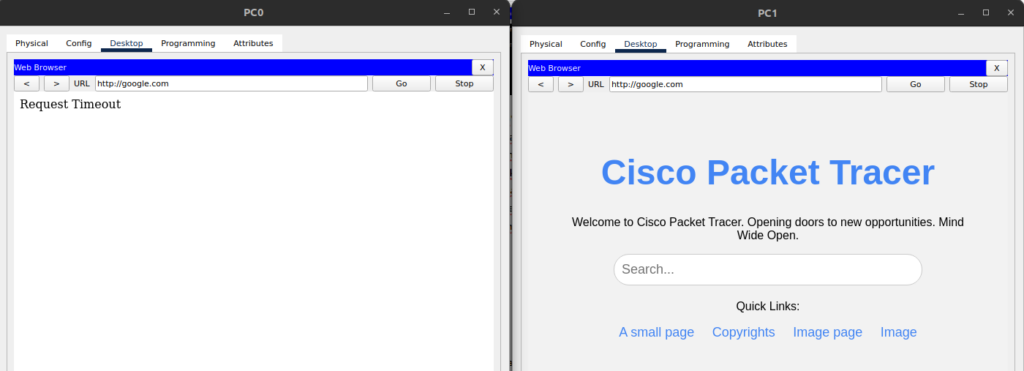Close the Web Browser panel in PC0
This screenshot has height=371, width=1024.
tap(483, 67)
